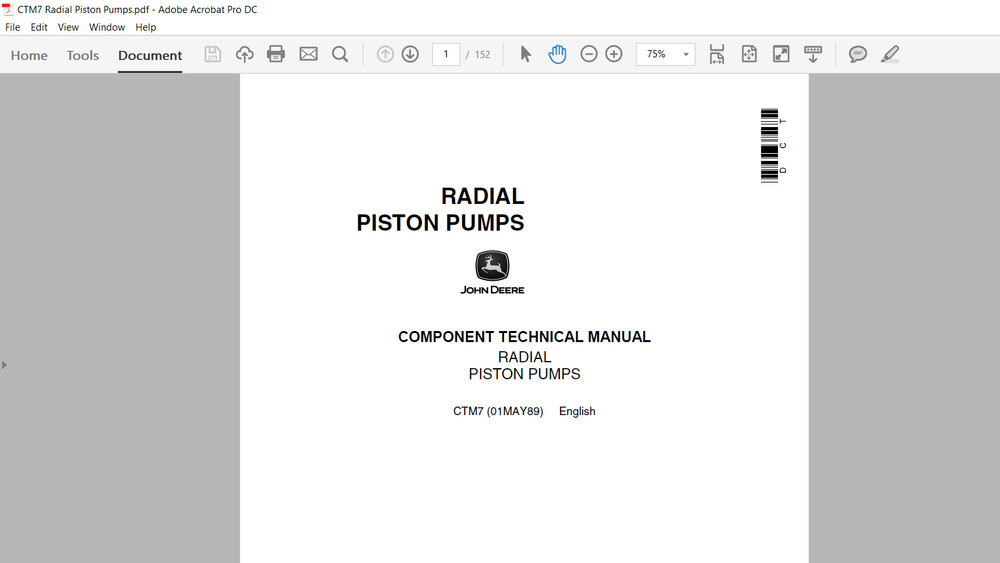Image resolution: width=1000 pixels, height=563 pixels.
Task: Open the Window menu
Action: click(x=107, y=27)
